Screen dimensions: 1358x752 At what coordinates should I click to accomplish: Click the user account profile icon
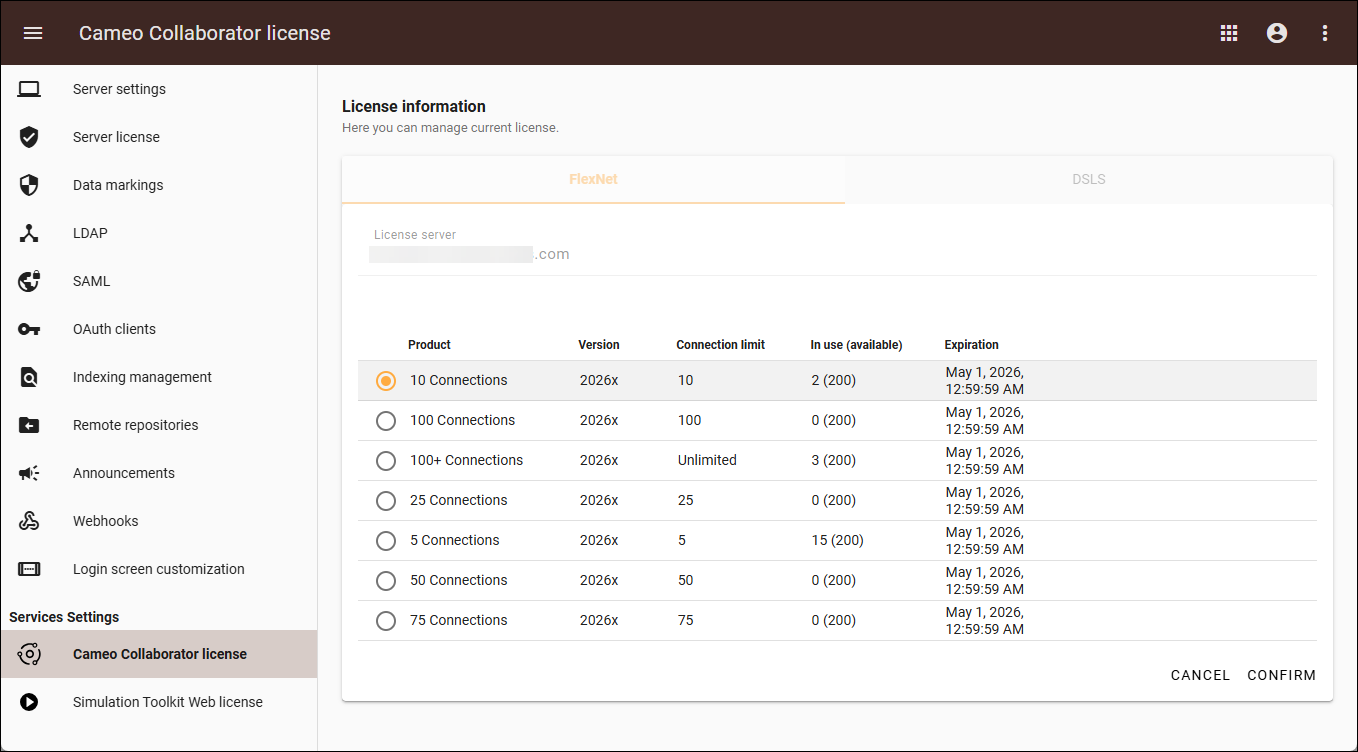(x=1276, y=33)
